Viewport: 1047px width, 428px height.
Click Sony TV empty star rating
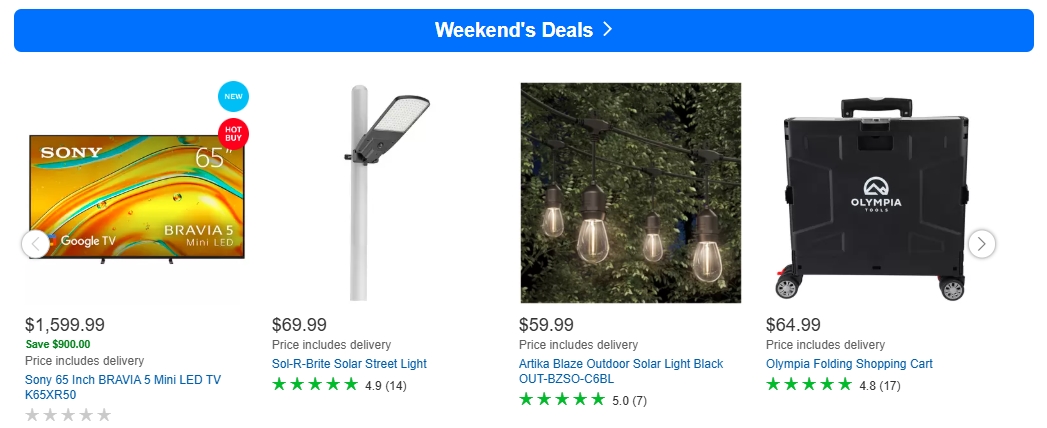68,415
